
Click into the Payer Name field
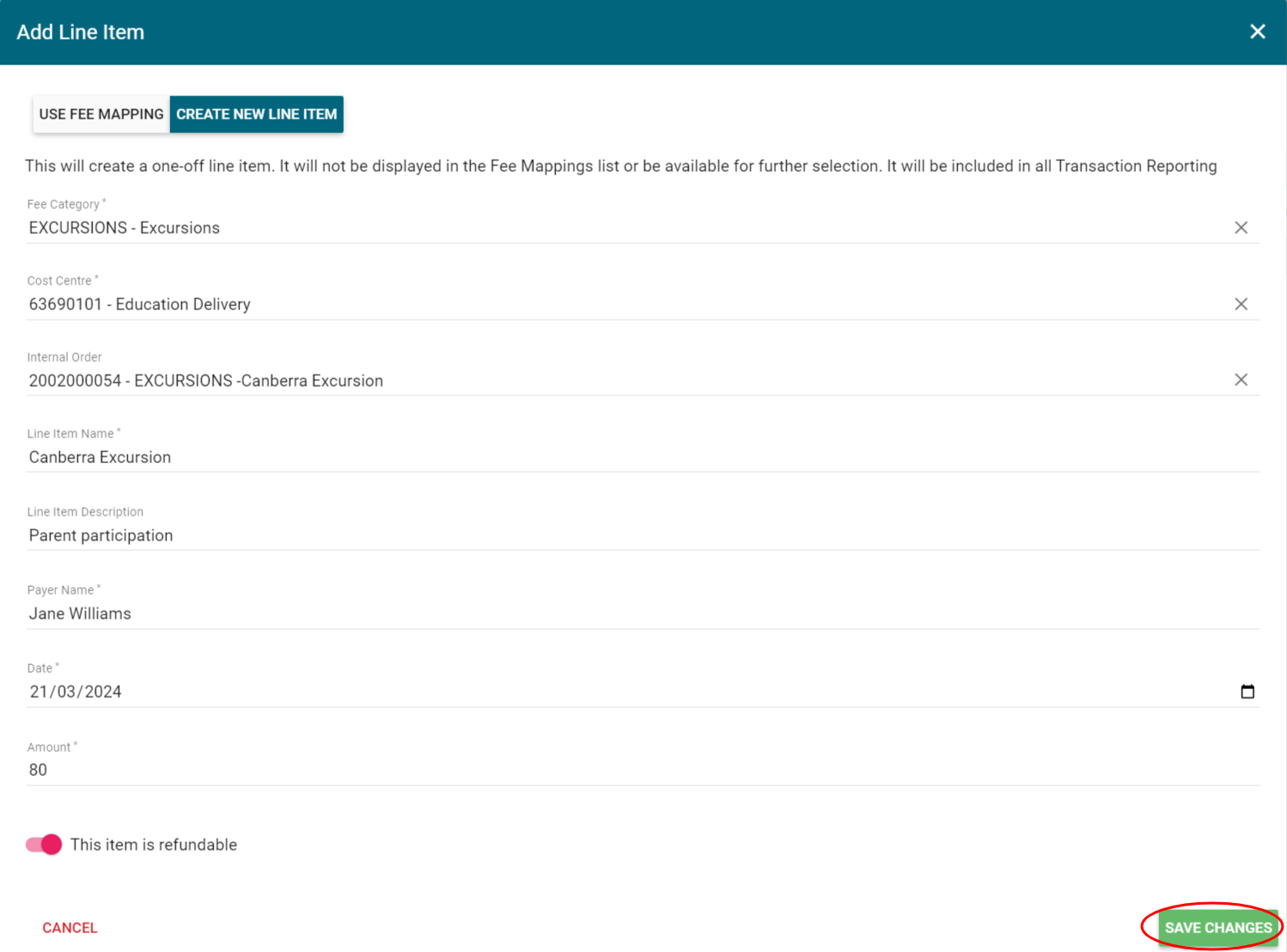[601, 613]
